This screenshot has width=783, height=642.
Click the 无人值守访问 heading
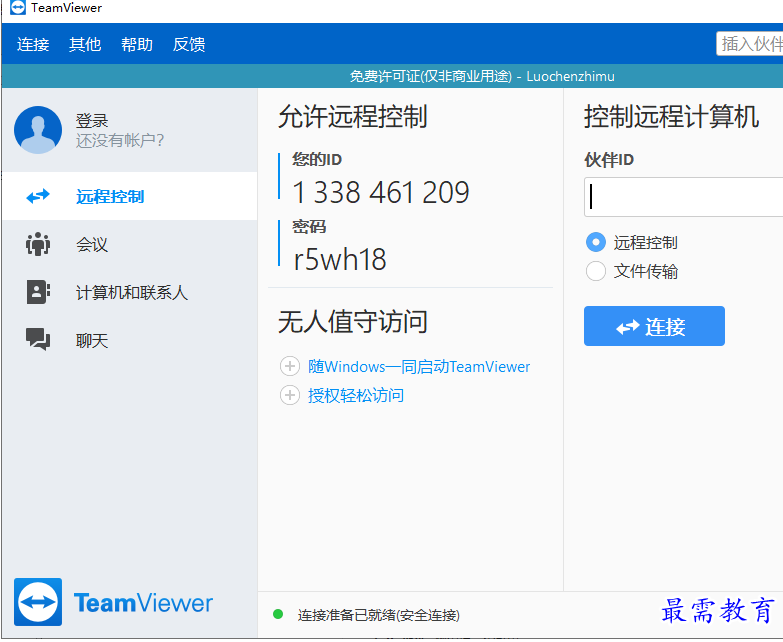click(353, 321)
